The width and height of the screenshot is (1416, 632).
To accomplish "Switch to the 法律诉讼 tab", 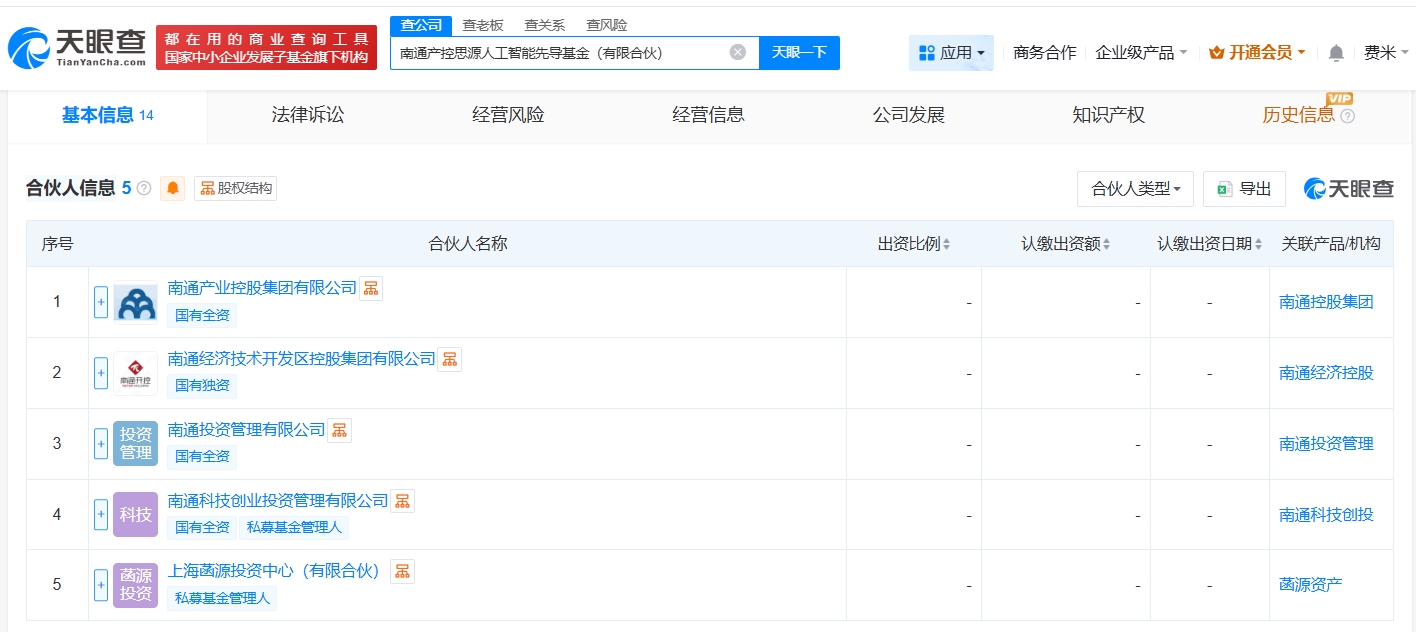I will point(308,115).
